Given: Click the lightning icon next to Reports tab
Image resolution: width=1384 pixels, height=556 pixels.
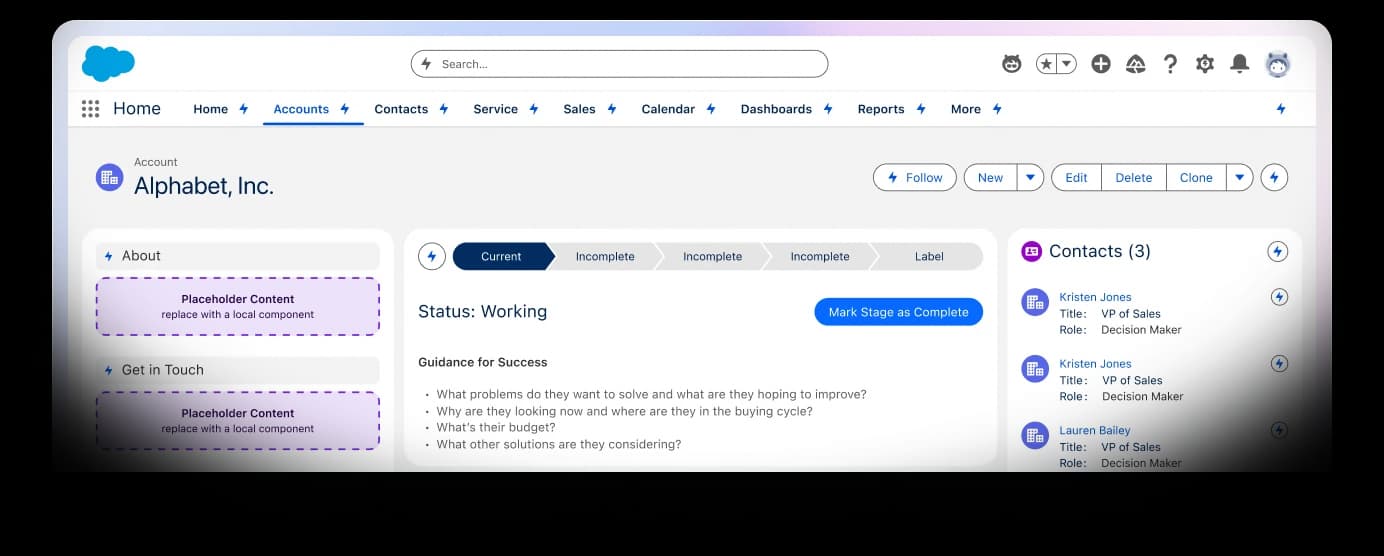Looking at the screenshot, I should tap(920, 109).
